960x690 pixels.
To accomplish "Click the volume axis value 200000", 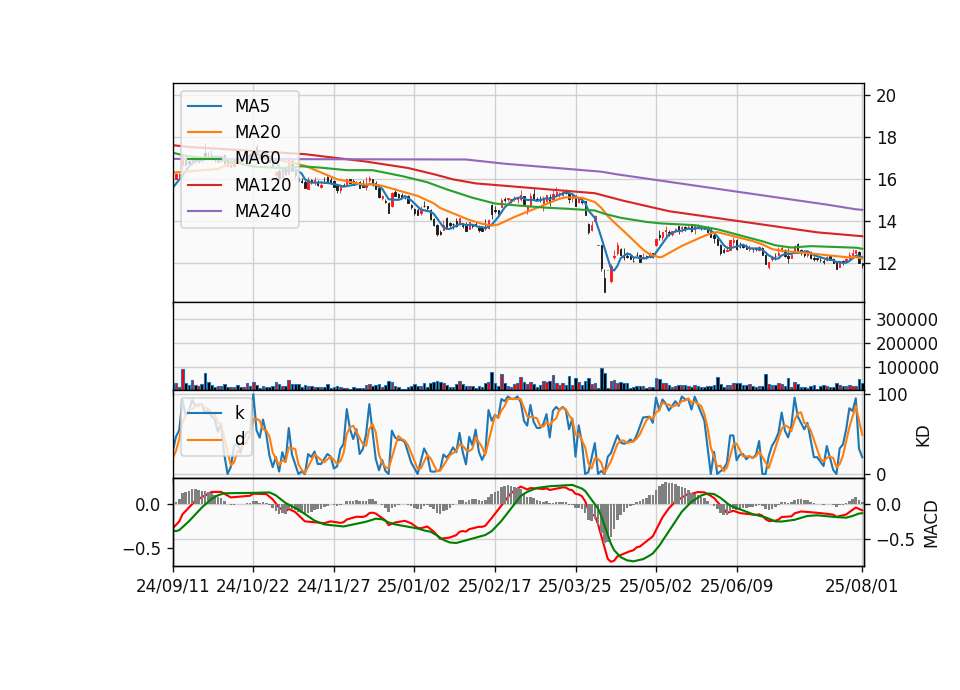I will (x=907, y=344).
